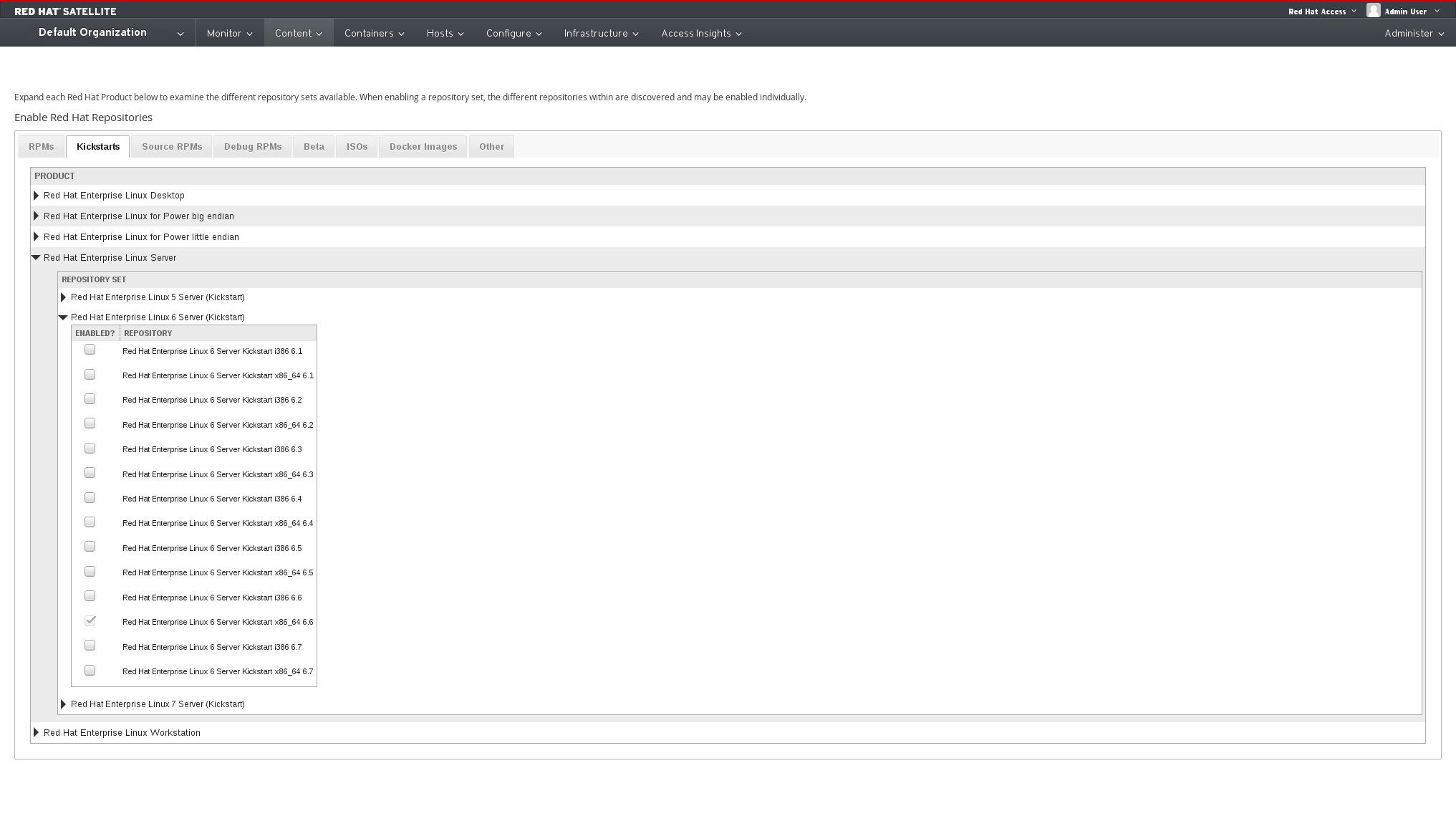Switch to the RPMs tab

[42, 147]
